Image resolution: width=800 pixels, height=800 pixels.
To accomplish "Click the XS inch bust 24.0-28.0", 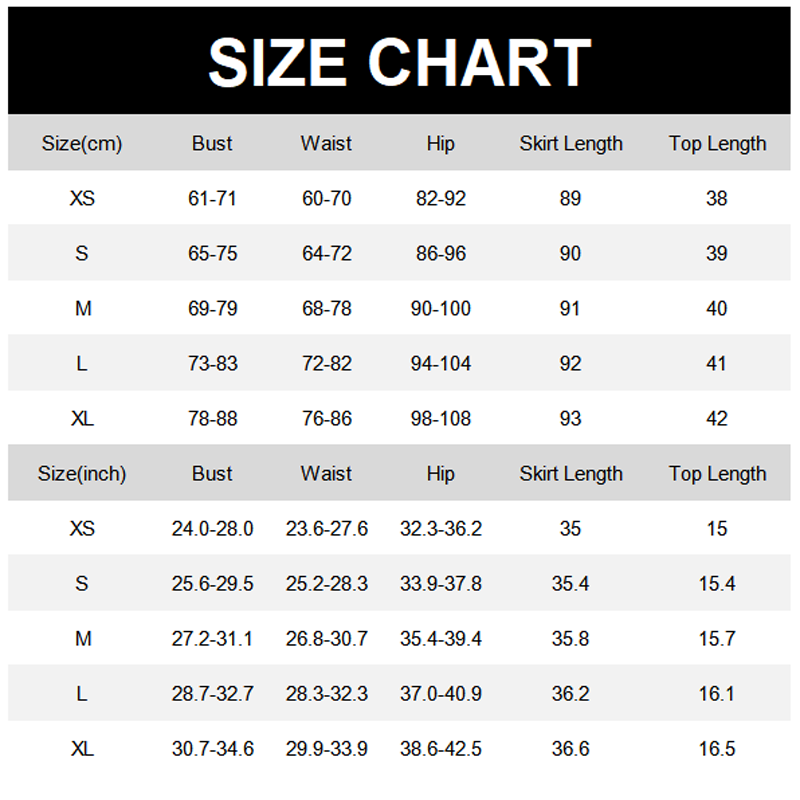I will coord(212,529).
